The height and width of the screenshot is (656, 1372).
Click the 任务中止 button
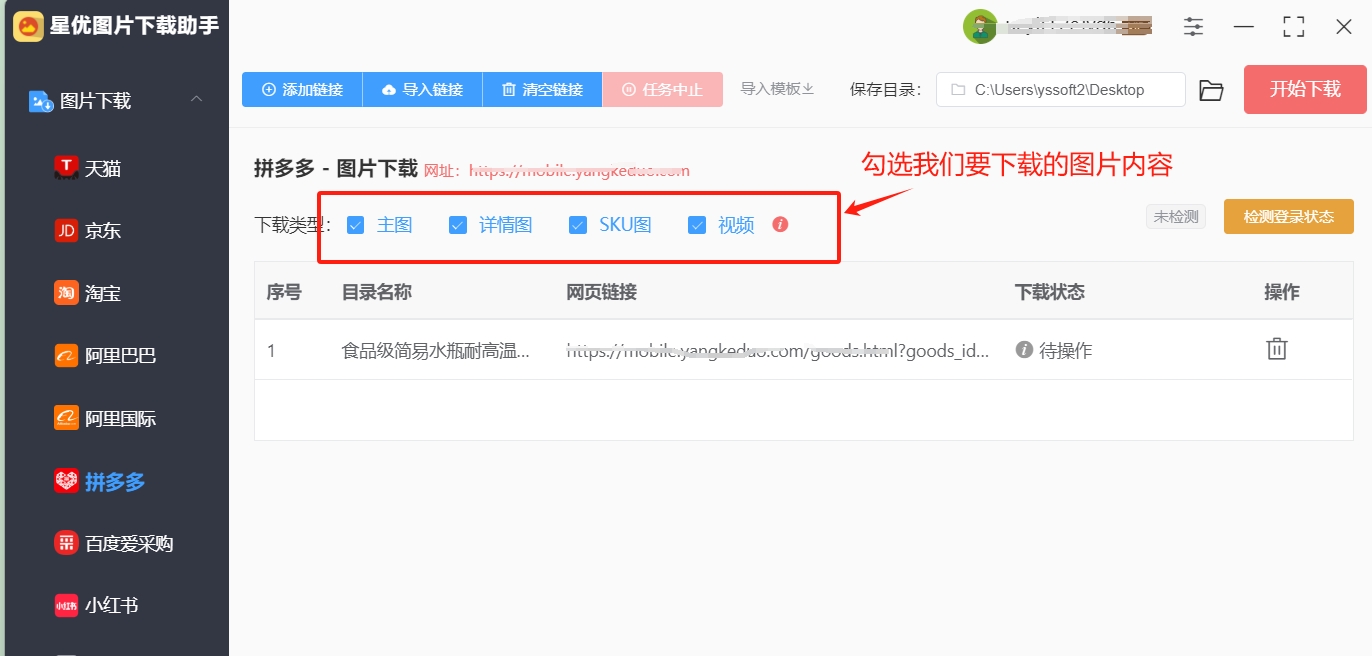[x=662, y=89]
